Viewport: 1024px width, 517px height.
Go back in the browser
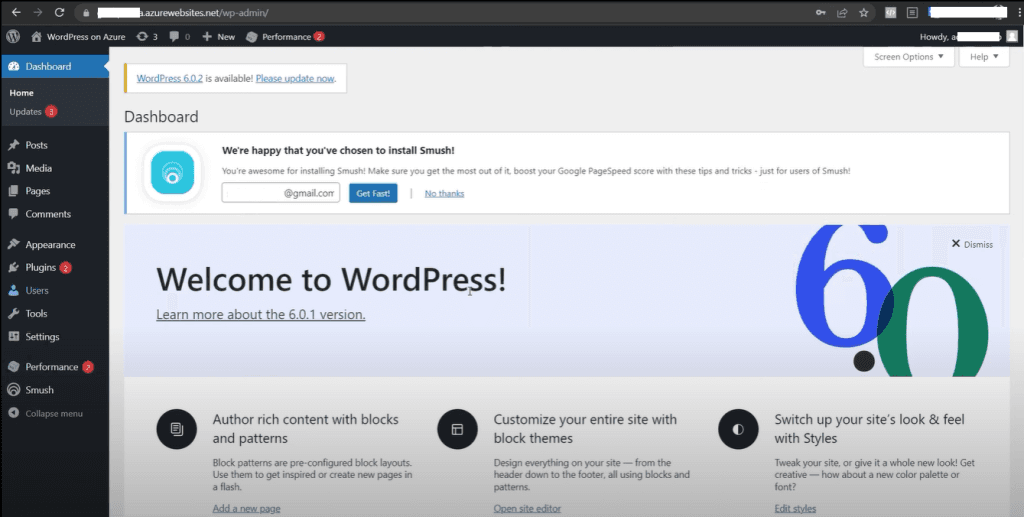coord(16,12)
